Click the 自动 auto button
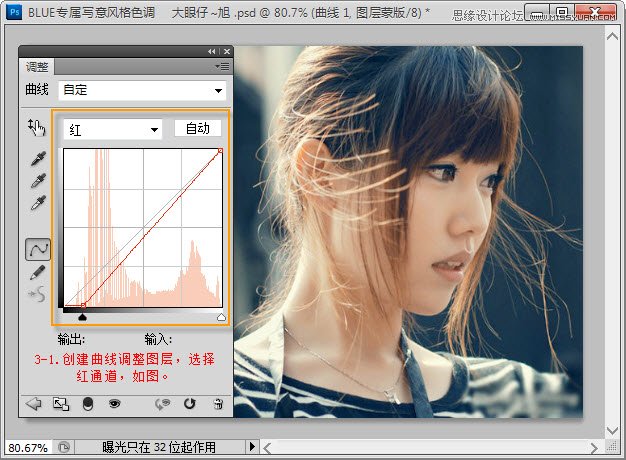The image size is (626, 460). click(198, 128)
